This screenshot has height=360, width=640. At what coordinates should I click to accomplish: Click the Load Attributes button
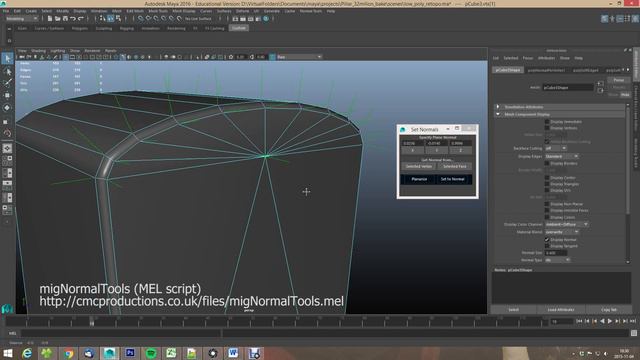(561, 310)
